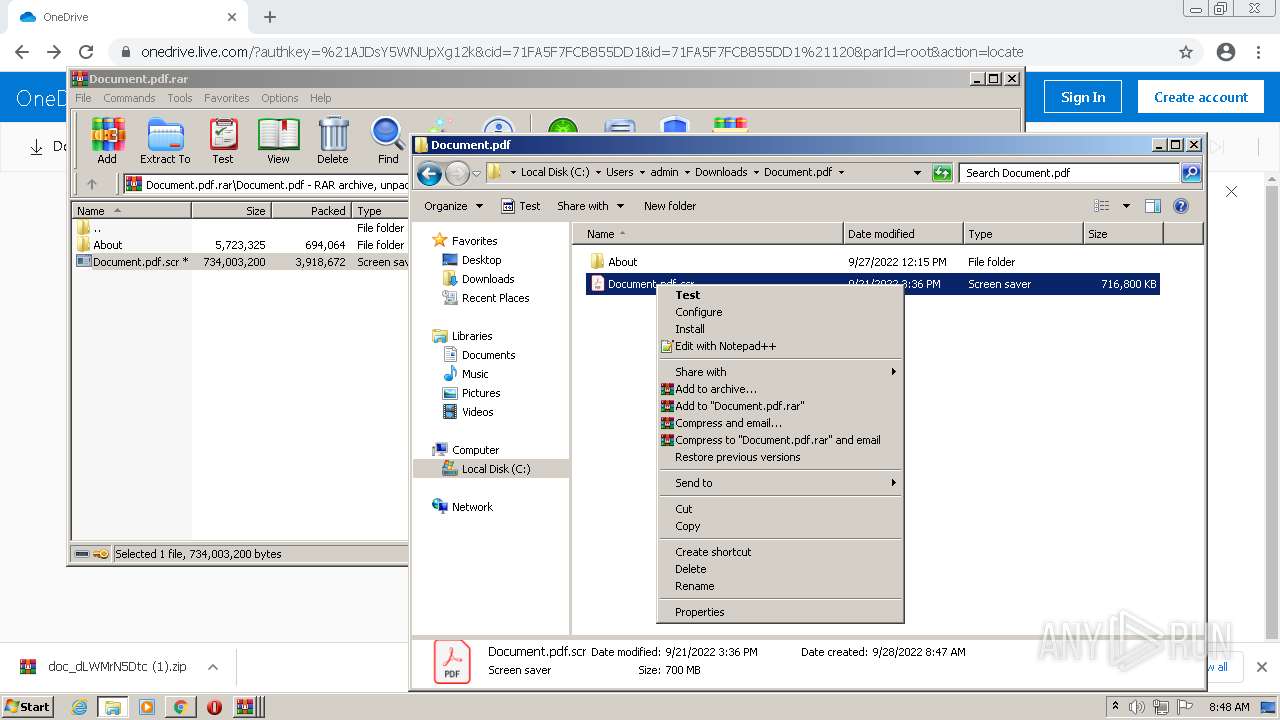Click the volume icon in system tray
This screenshot has height=720, width=1280.
(1137, 707)
